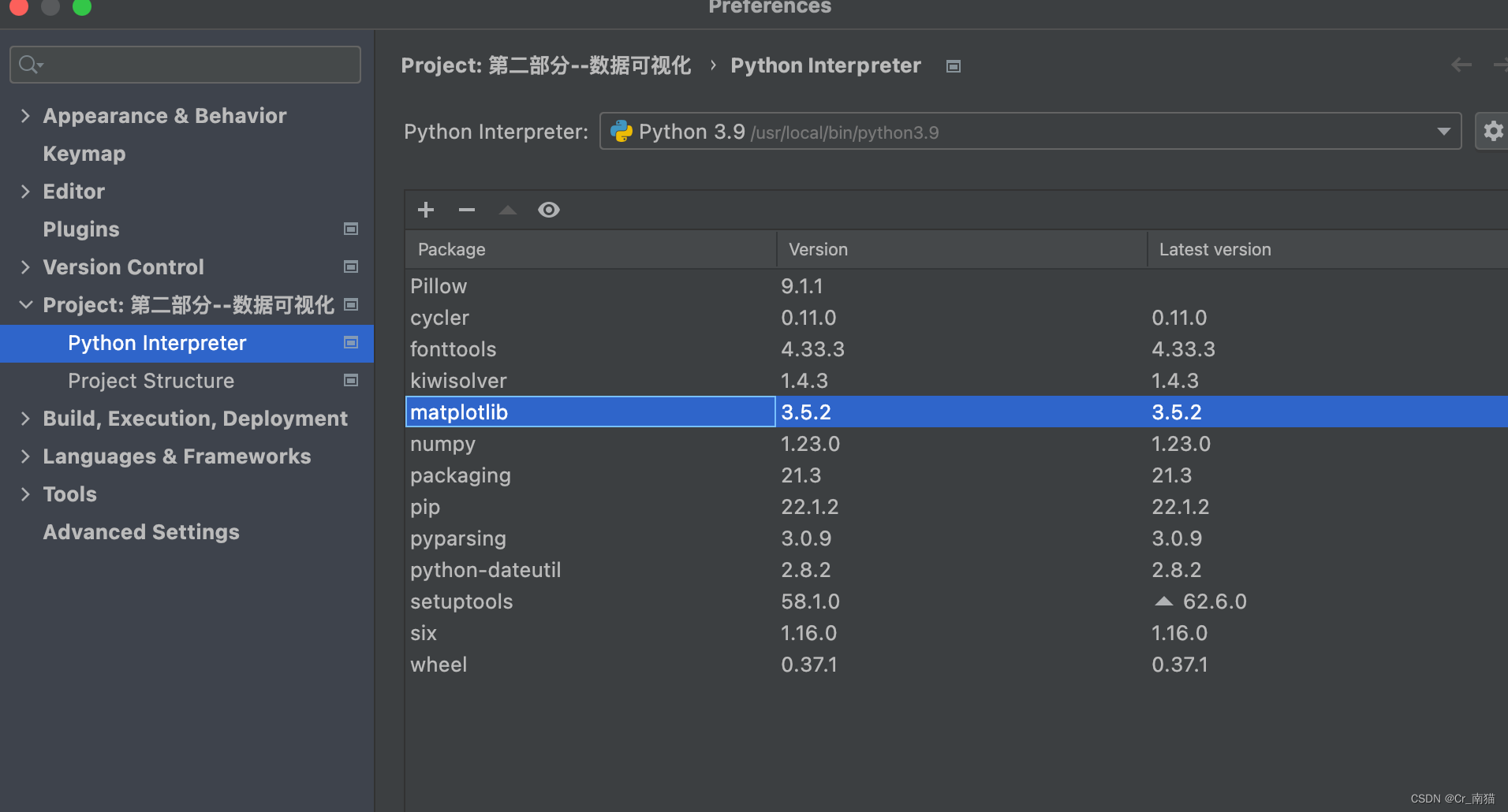Open Plugins settings

(81, 229)
